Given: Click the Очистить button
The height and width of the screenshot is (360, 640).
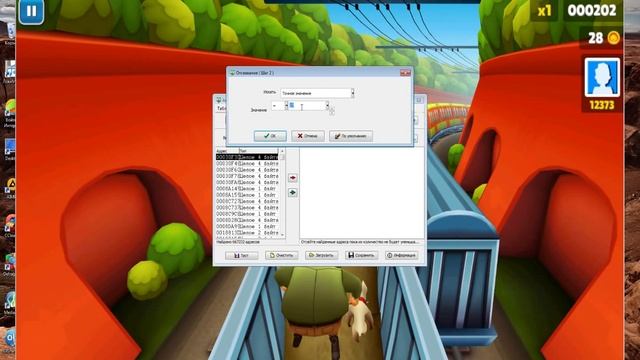Looking at the screenshot, I should (x=282, y=256).
